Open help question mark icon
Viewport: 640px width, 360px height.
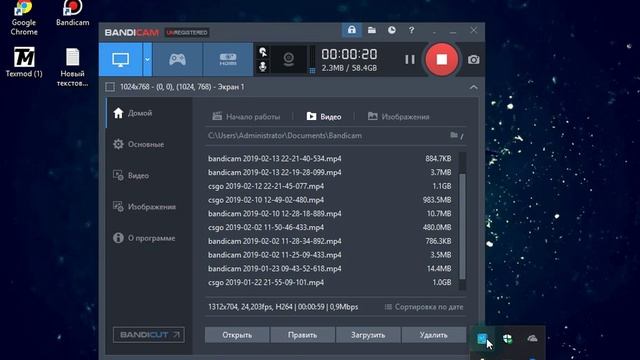[411, 30]
